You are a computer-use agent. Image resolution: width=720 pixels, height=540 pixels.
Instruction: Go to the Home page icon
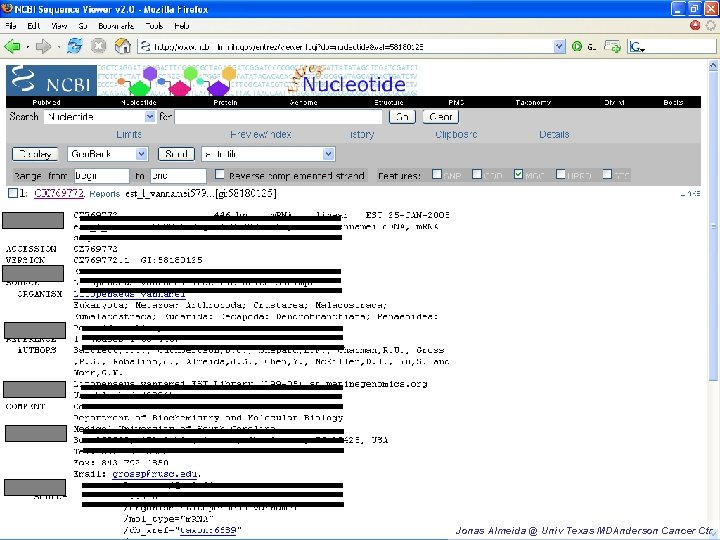[x=123, y=46]
